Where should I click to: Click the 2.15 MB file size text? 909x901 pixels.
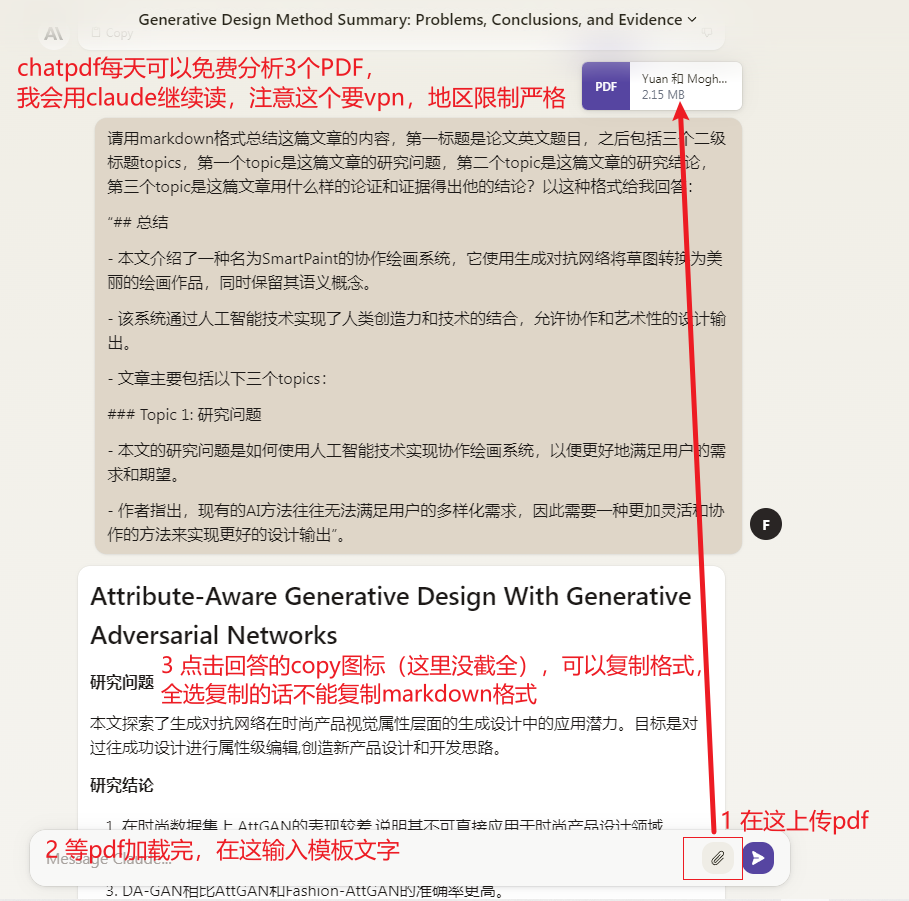point(663,95)
